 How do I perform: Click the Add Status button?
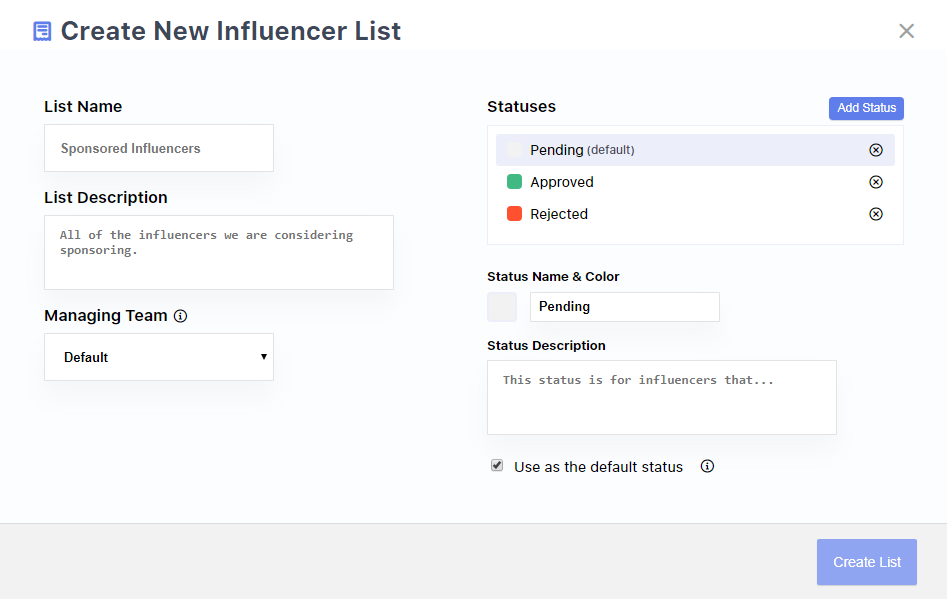coord(866,108)
